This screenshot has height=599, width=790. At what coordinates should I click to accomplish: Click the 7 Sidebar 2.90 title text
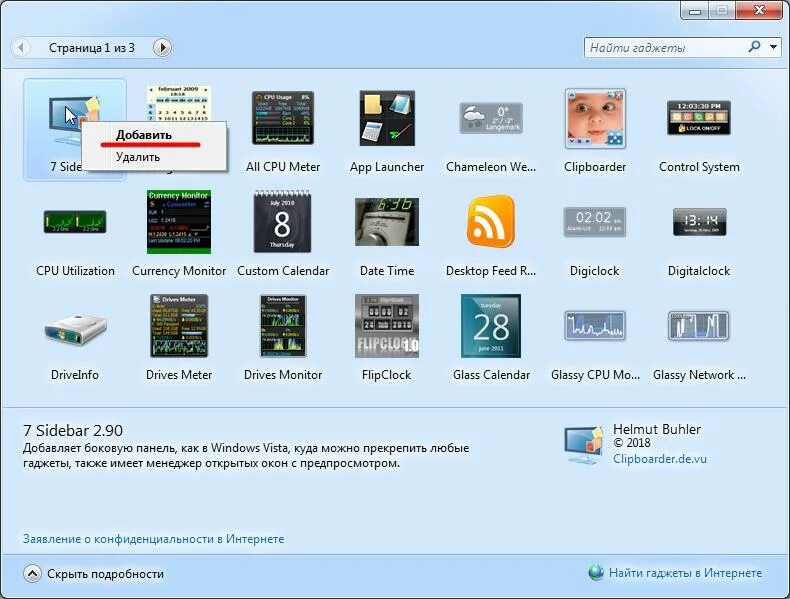point(73,431)
